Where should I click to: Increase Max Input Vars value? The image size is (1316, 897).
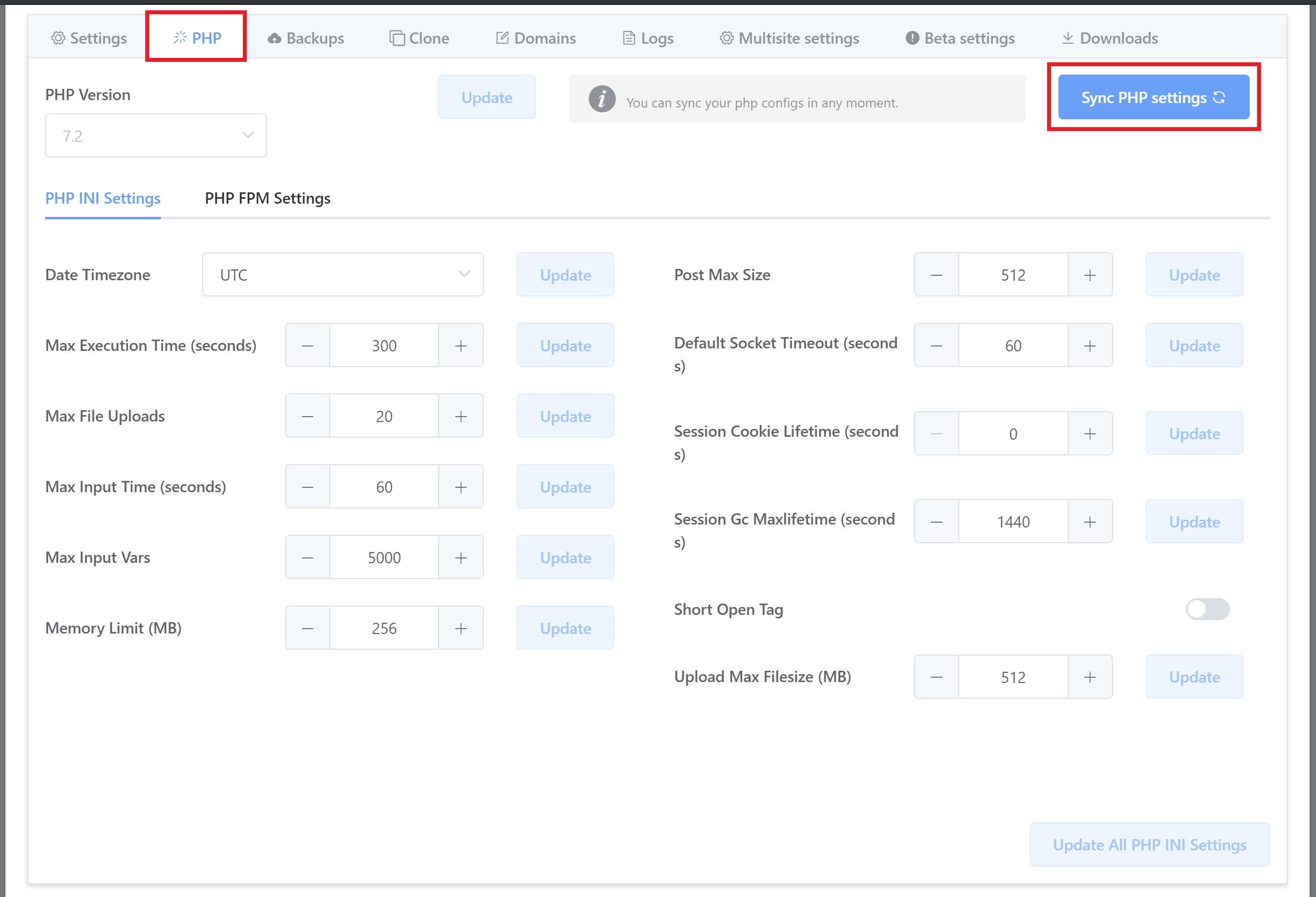point(461,558)
